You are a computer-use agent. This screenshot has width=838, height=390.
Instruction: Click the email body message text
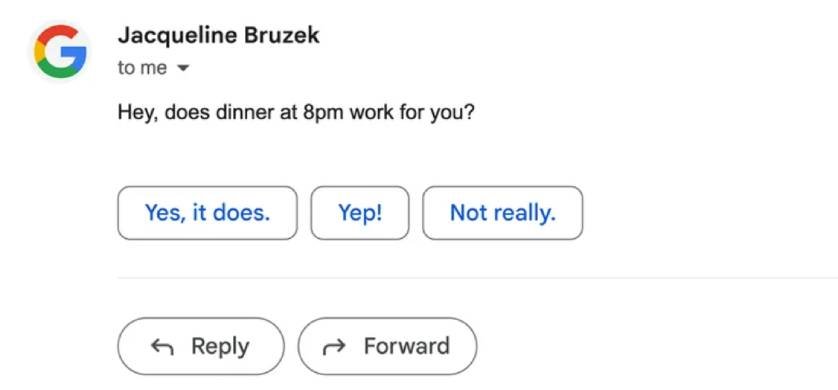point(296,113)
